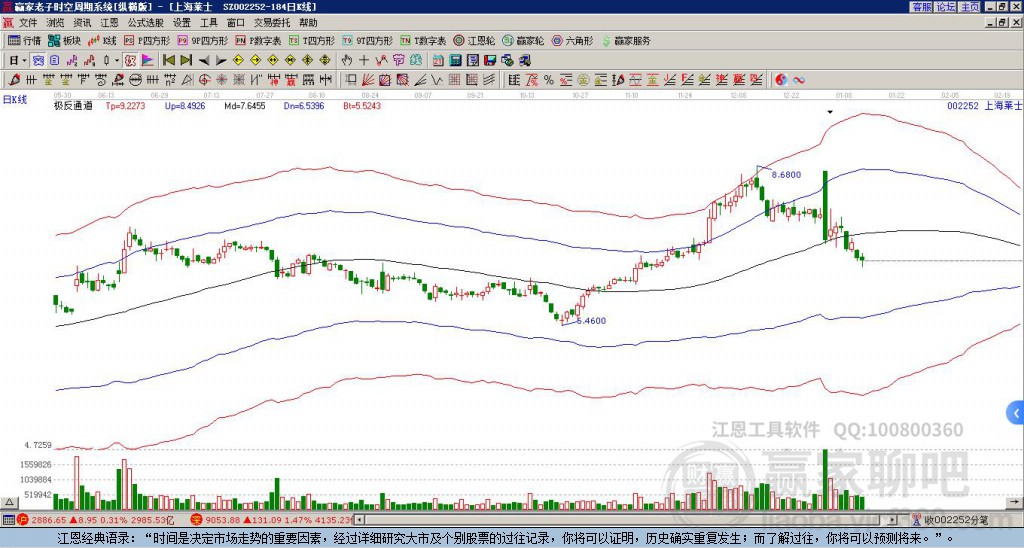Open the 行情 quotes view
This screenshot has height=548, width=1024.
tap(24, 40)
